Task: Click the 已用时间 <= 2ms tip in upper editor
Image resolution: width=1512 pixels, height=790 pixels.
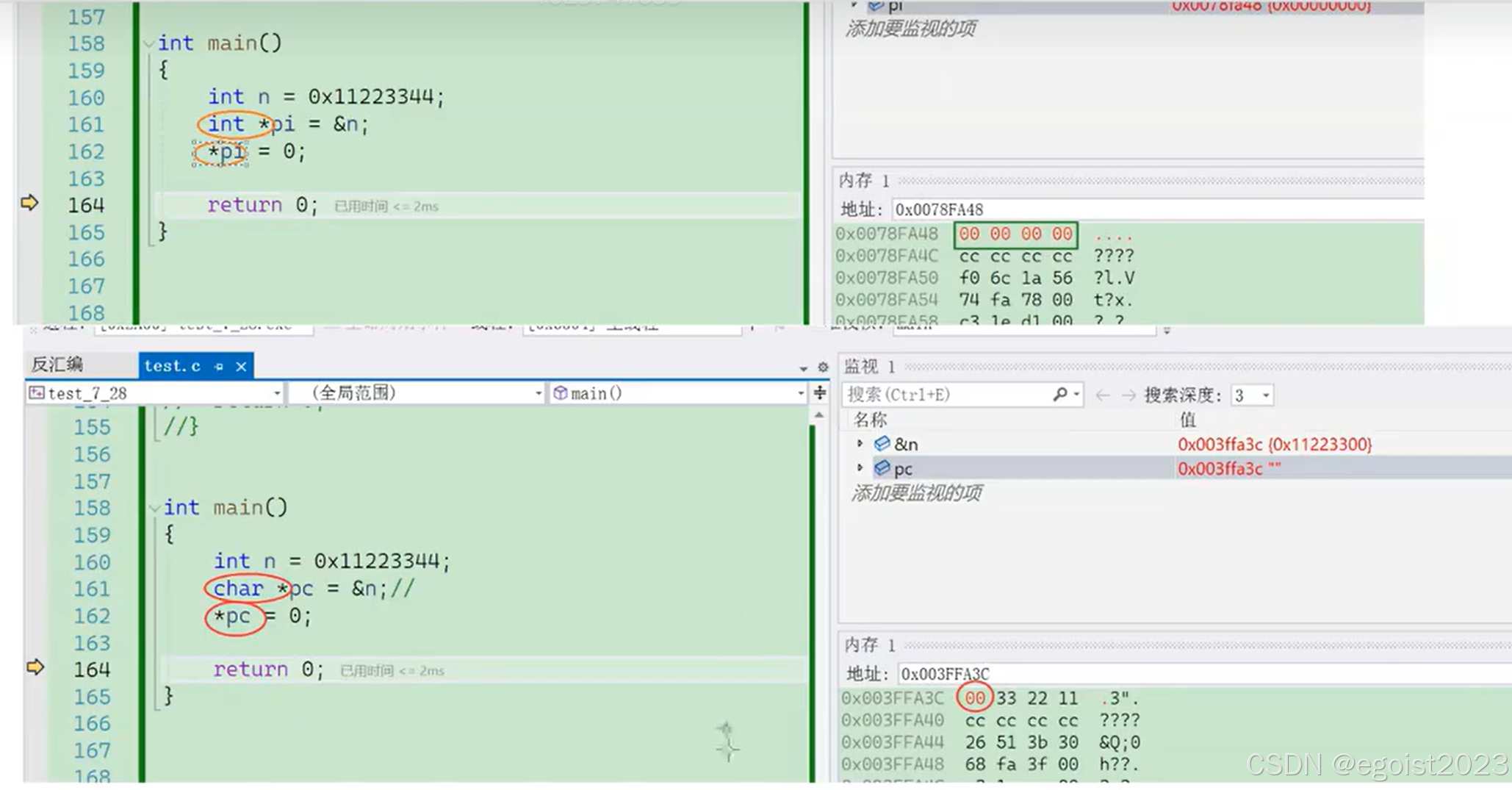Action: pyautogui.click(x=386, y=207)
